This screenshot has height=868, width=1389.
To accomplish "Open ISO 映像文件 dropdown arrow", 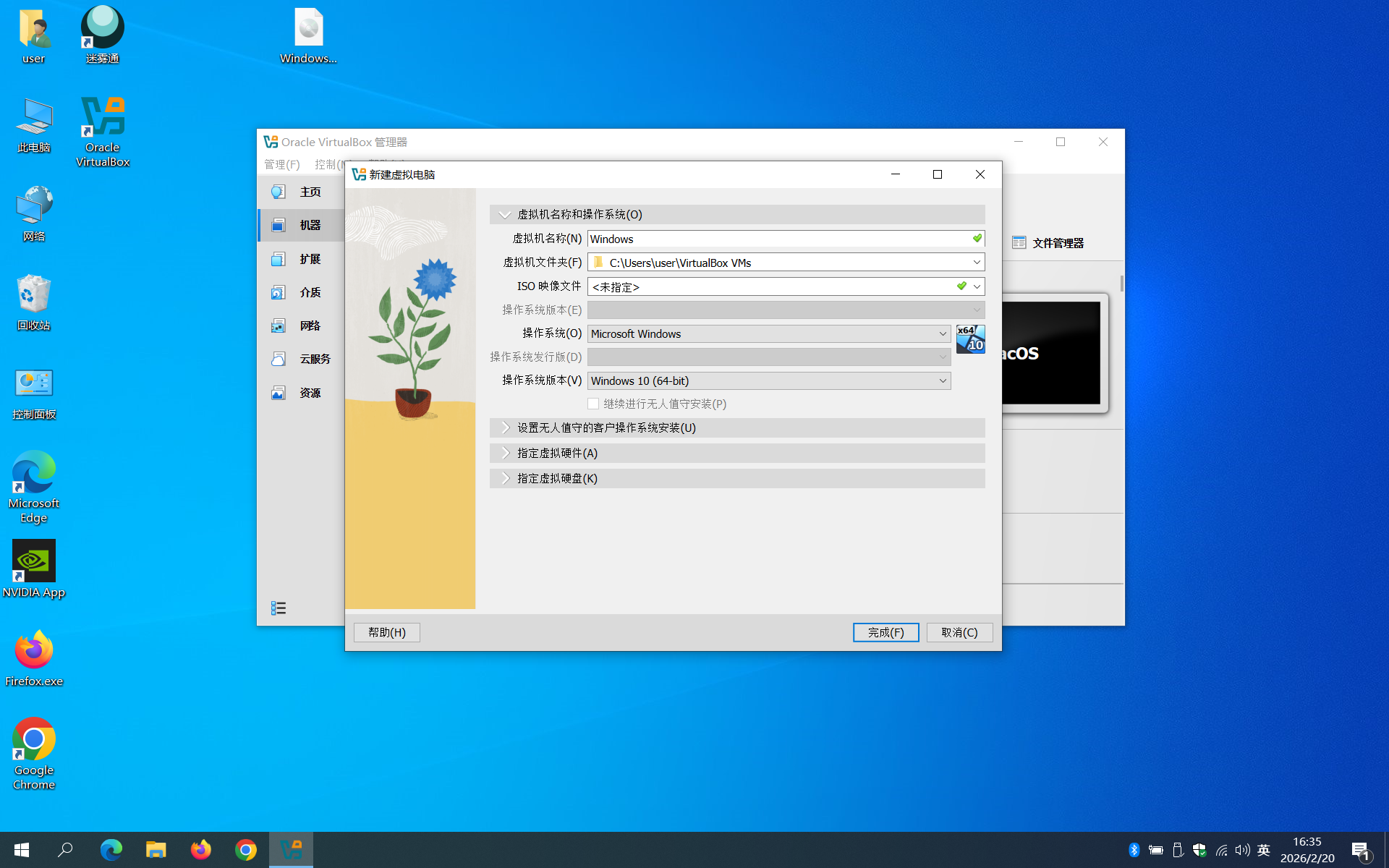I will tap(977, 286).
